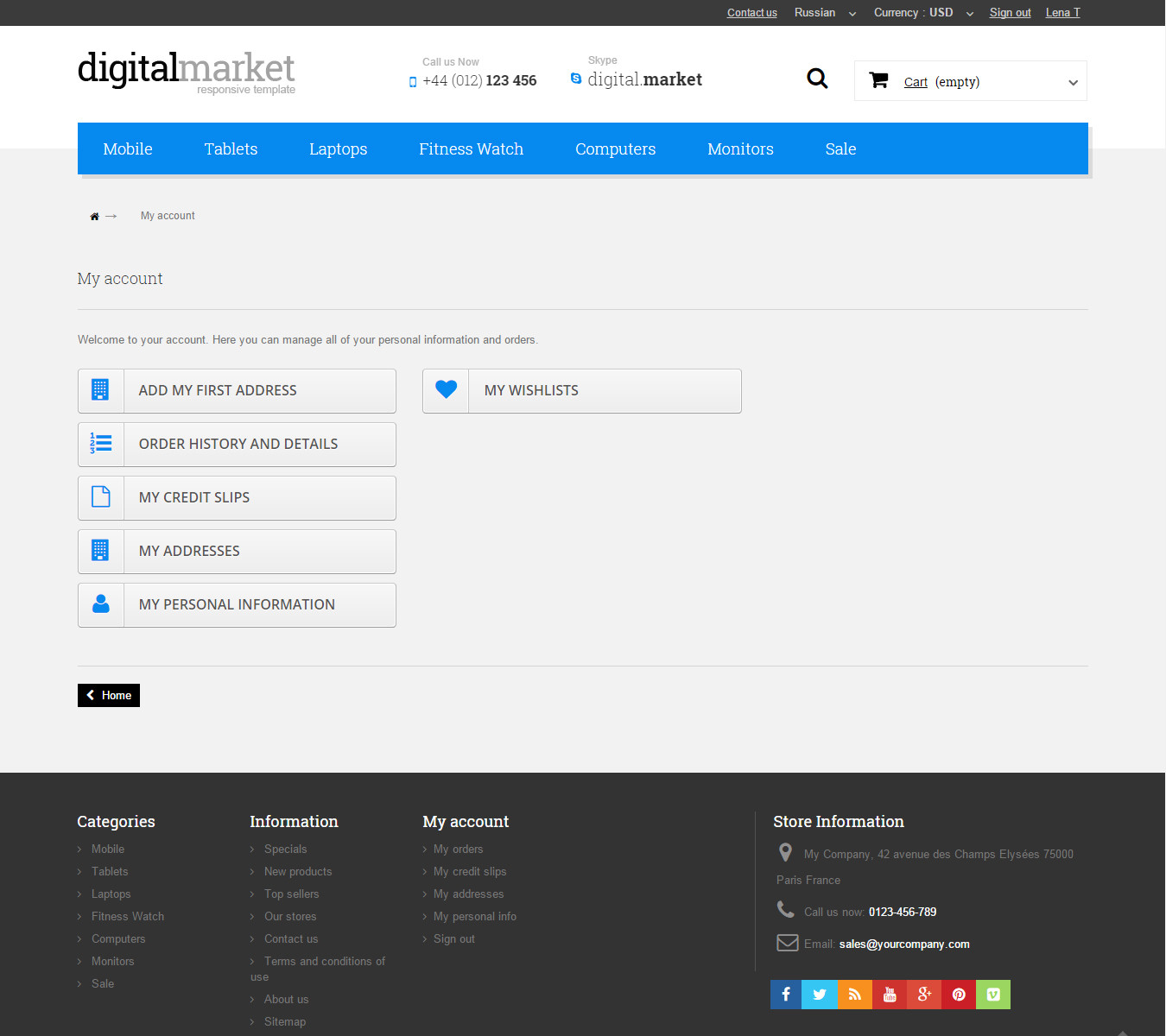Click the home breadcrumb icon

[94, 216]
